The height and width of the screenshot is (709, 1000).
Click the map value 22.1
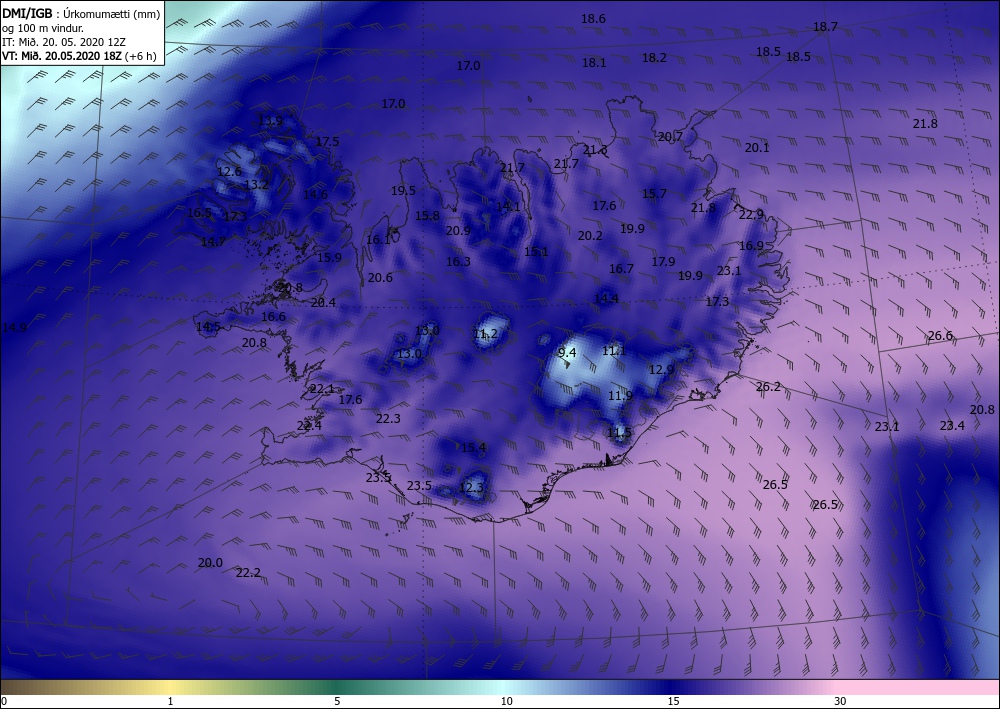322,388
